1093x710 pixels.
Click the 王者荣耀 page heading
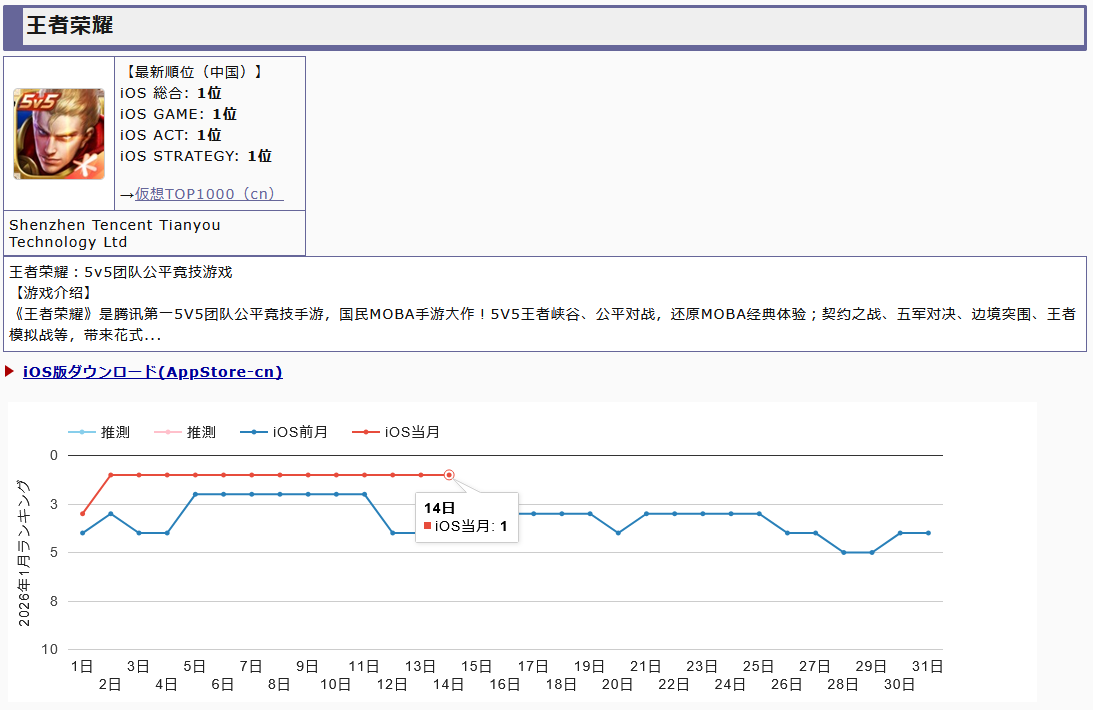pos(70,25)
